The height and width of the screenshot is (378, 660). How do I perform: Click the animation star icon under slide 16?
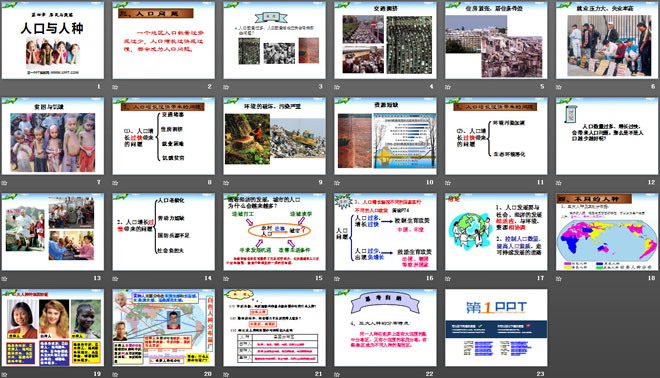coord(337,278)
